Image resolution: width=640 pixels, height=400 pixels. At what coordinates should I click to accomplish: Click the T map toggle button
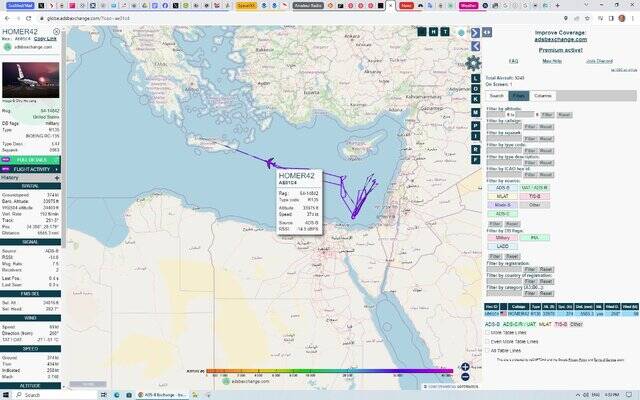pos(445,32)
